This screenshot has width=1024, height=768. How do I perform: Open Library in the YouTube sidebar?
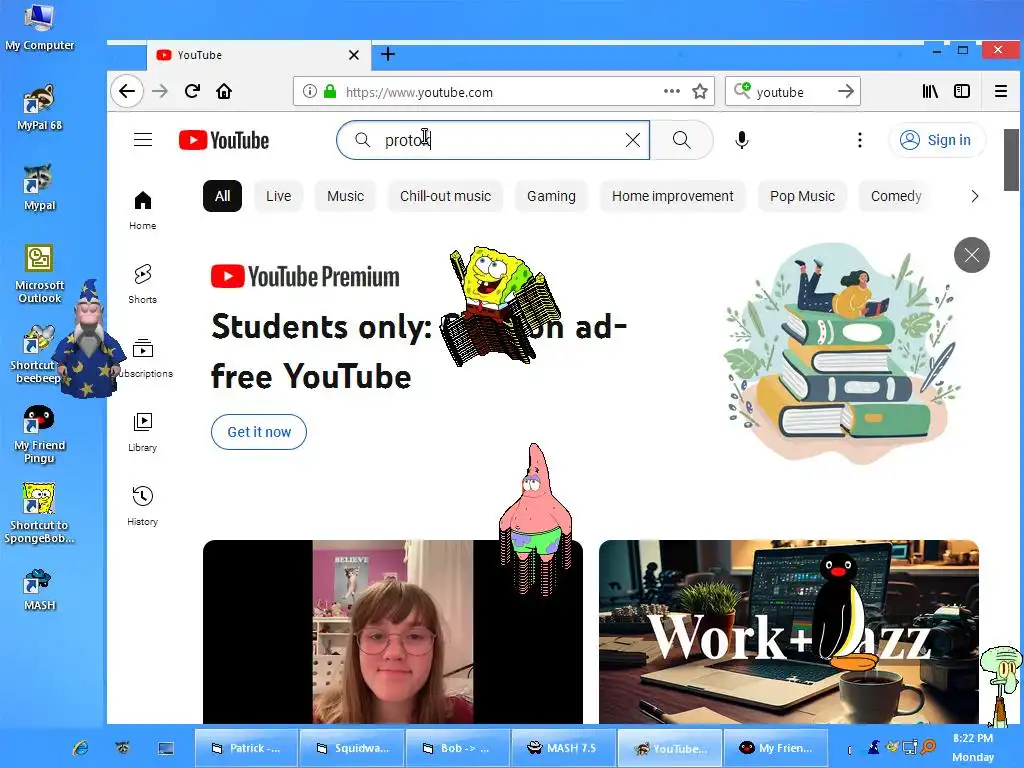click(142, 432)
